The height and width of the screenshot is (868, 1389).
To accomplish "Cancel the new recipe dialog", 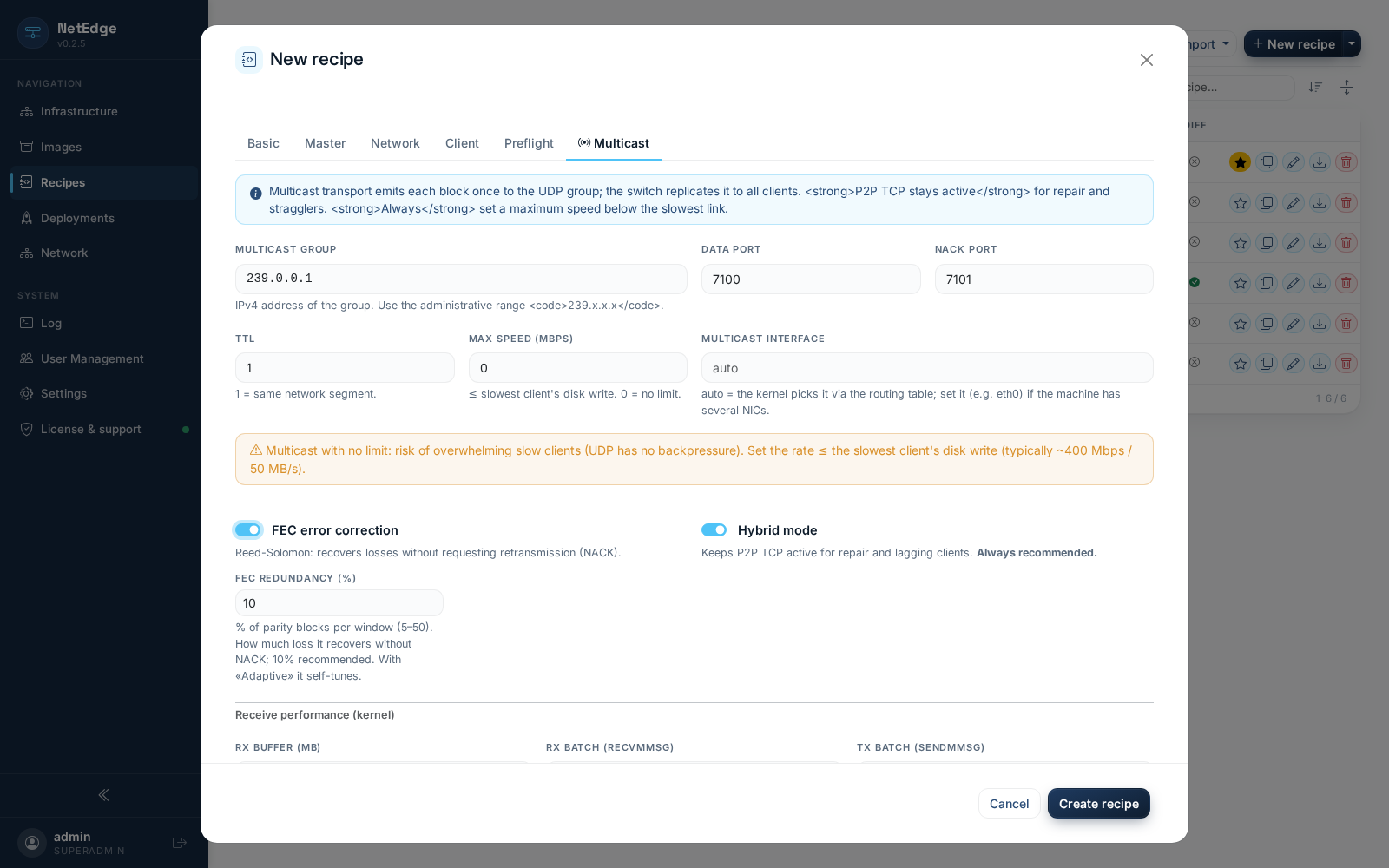I will click(1009, 804).
